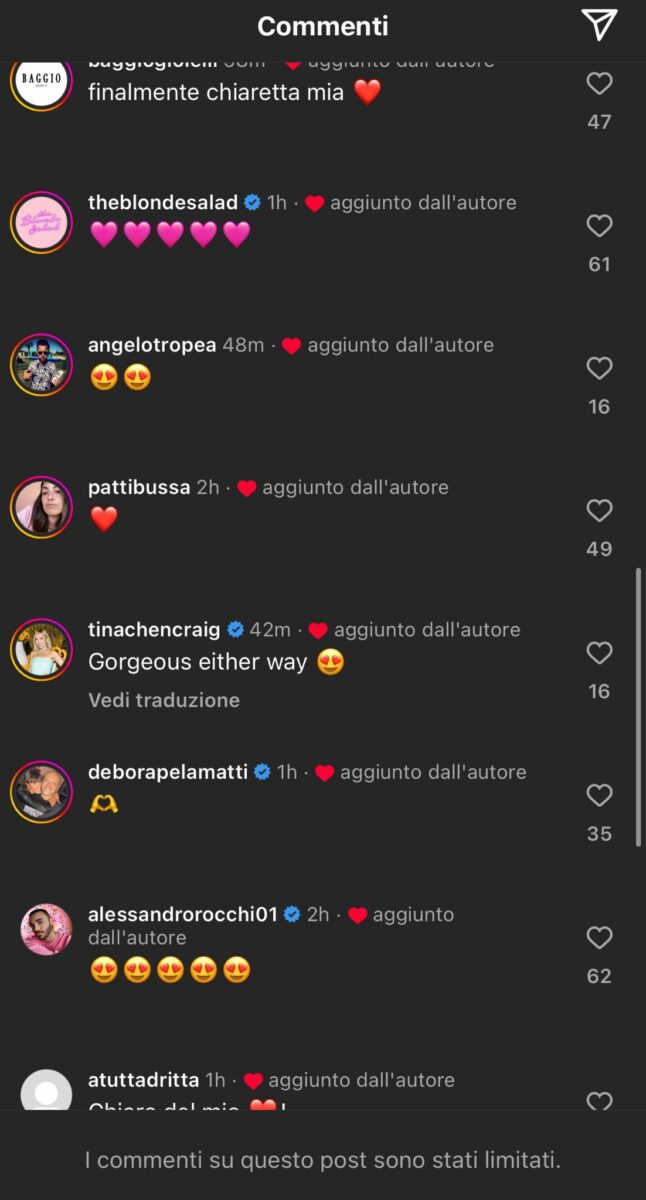Open alessandrorocchi01's profile picture
Image resolution: width=646 pixels, height=1200 pixels.
[46, 930]
